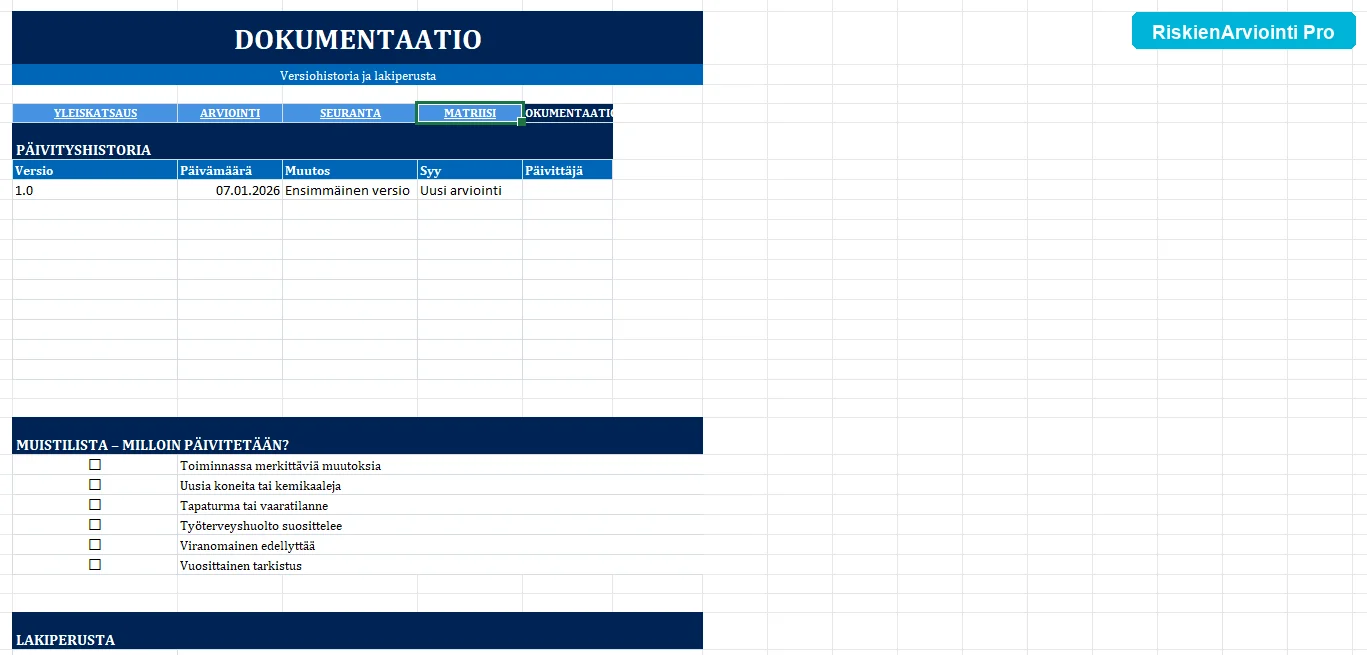Click the 'Versiohistoria ja lakiperusta' subtitle

pos(358,75)
